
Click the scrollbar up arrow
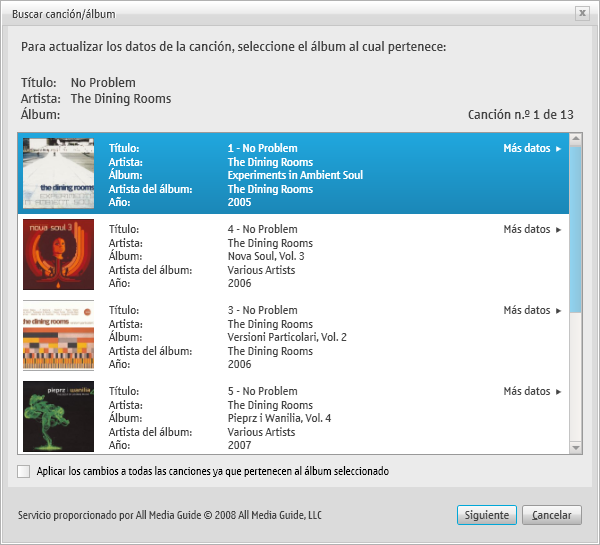click(x=576, y=139)
